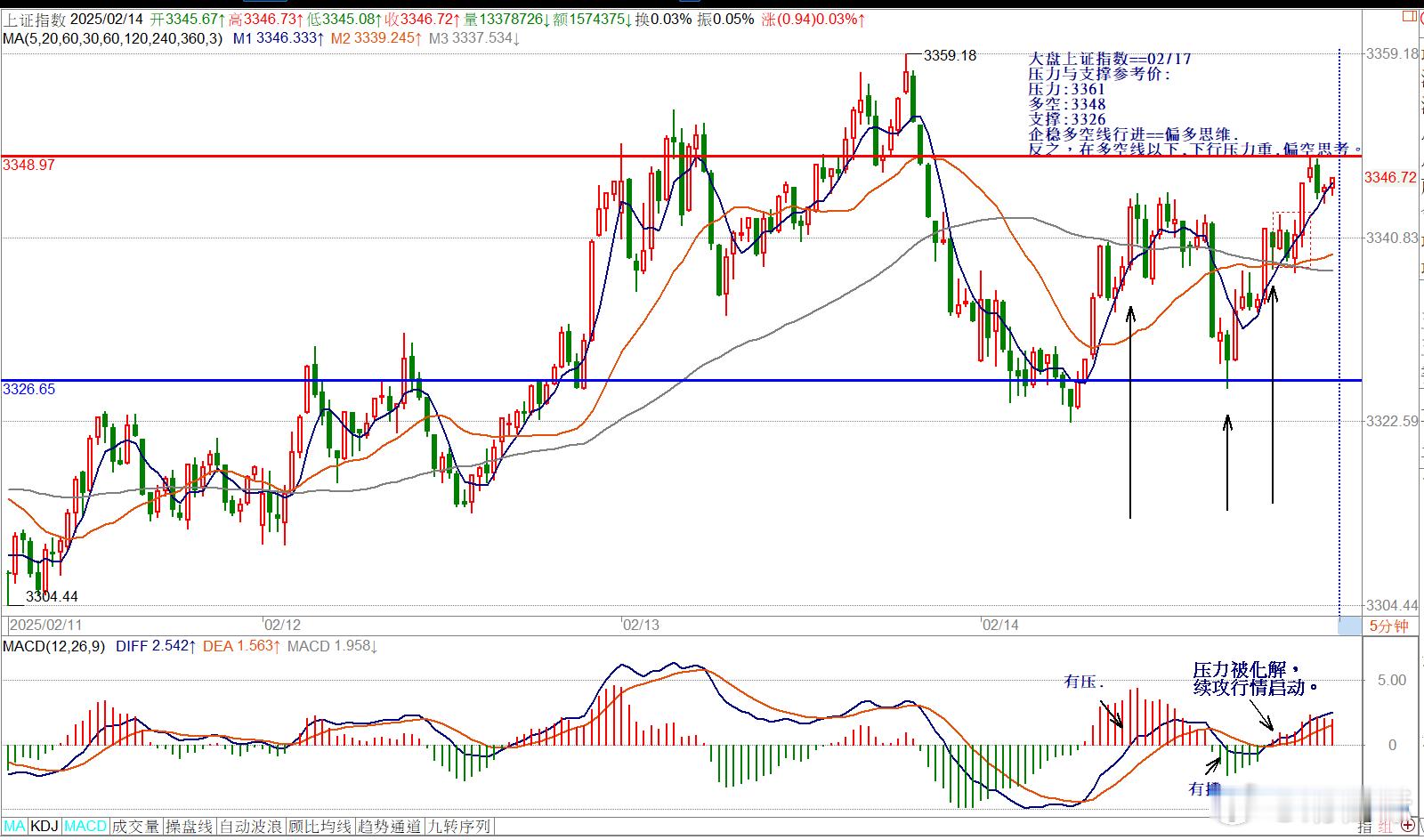The image size is (1424, 840).
Task: Click the DEA 1.563 value
Action: pos(242,646)
